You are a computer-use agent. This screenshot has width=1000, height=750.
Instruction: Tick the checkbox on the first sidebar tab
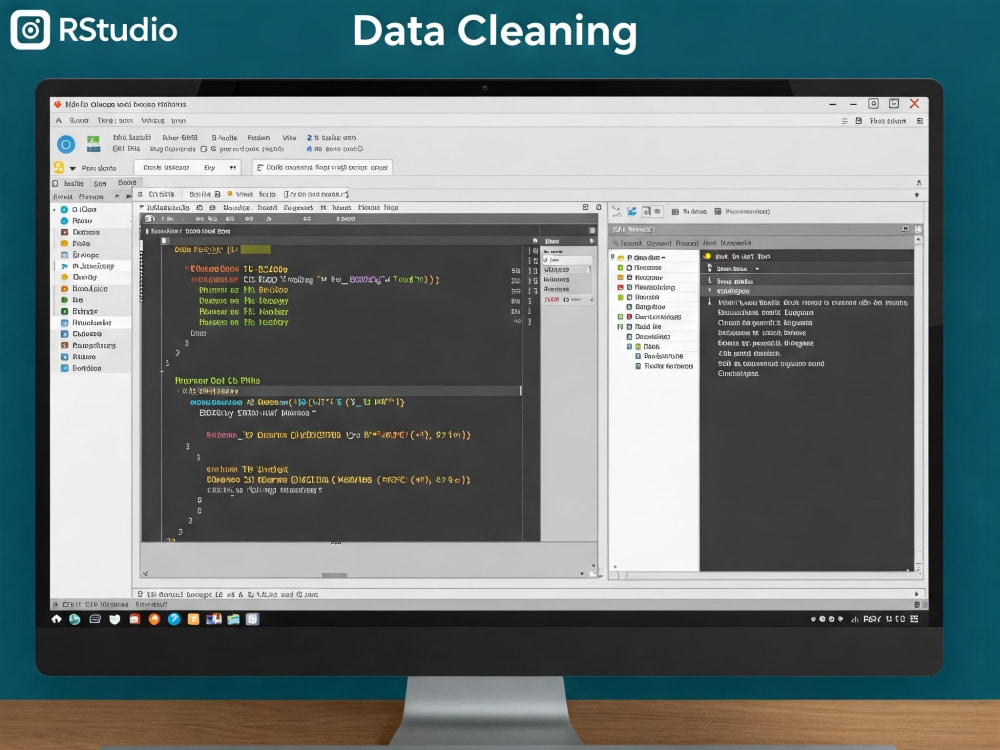tap(55, 183)
